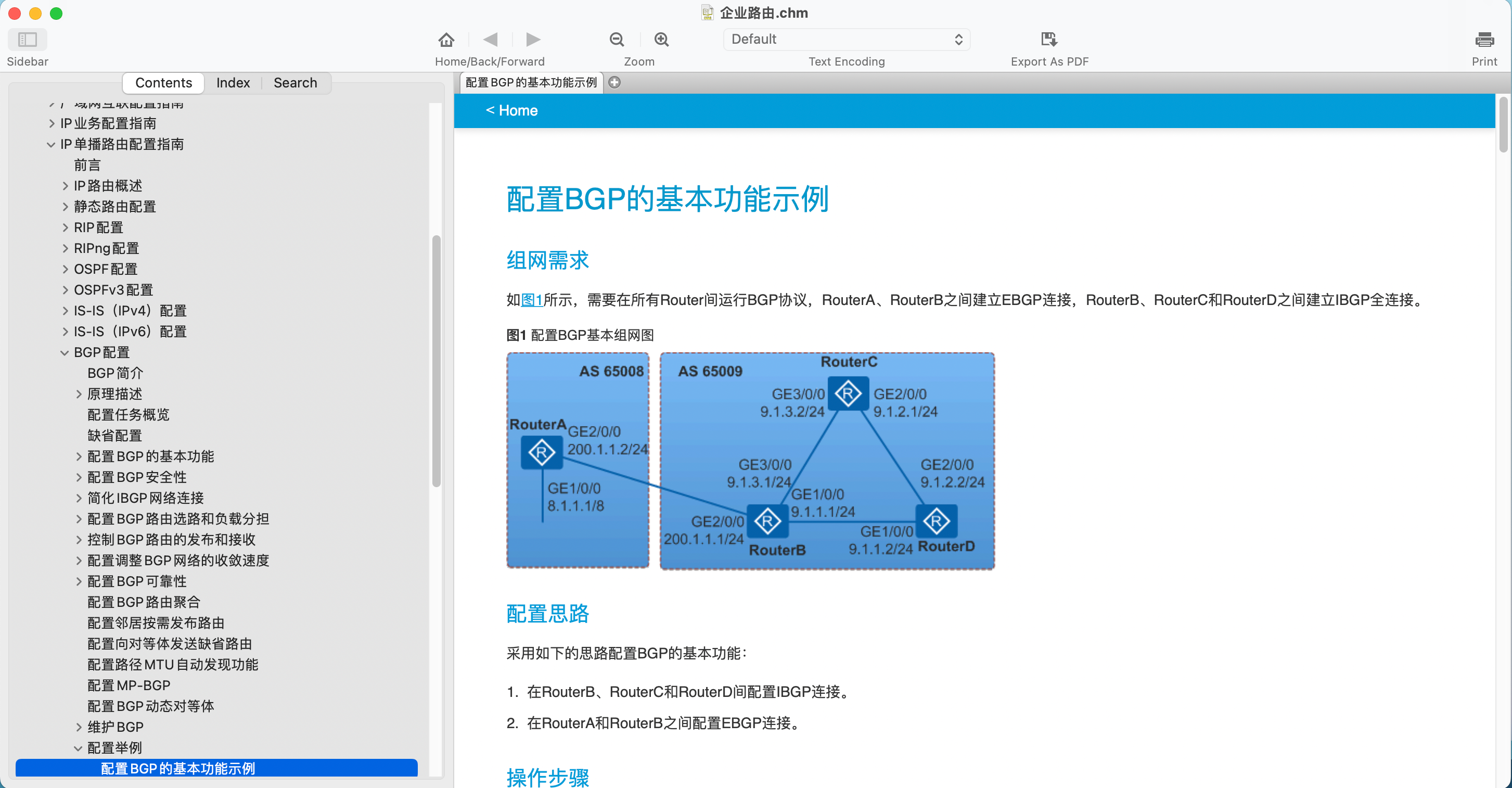
Task: Click the Back navigation arrow icon
Action: 489,39
